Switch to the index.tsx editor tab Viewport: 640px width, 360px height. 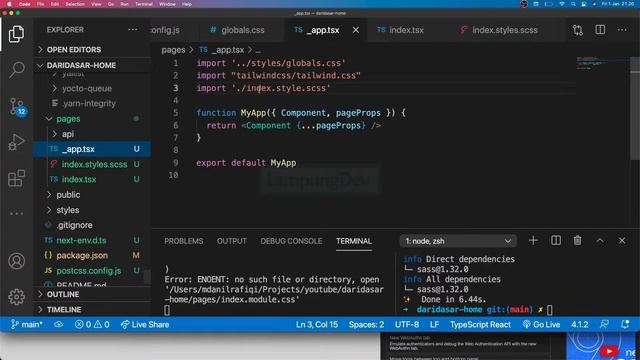tap(400, 30)
